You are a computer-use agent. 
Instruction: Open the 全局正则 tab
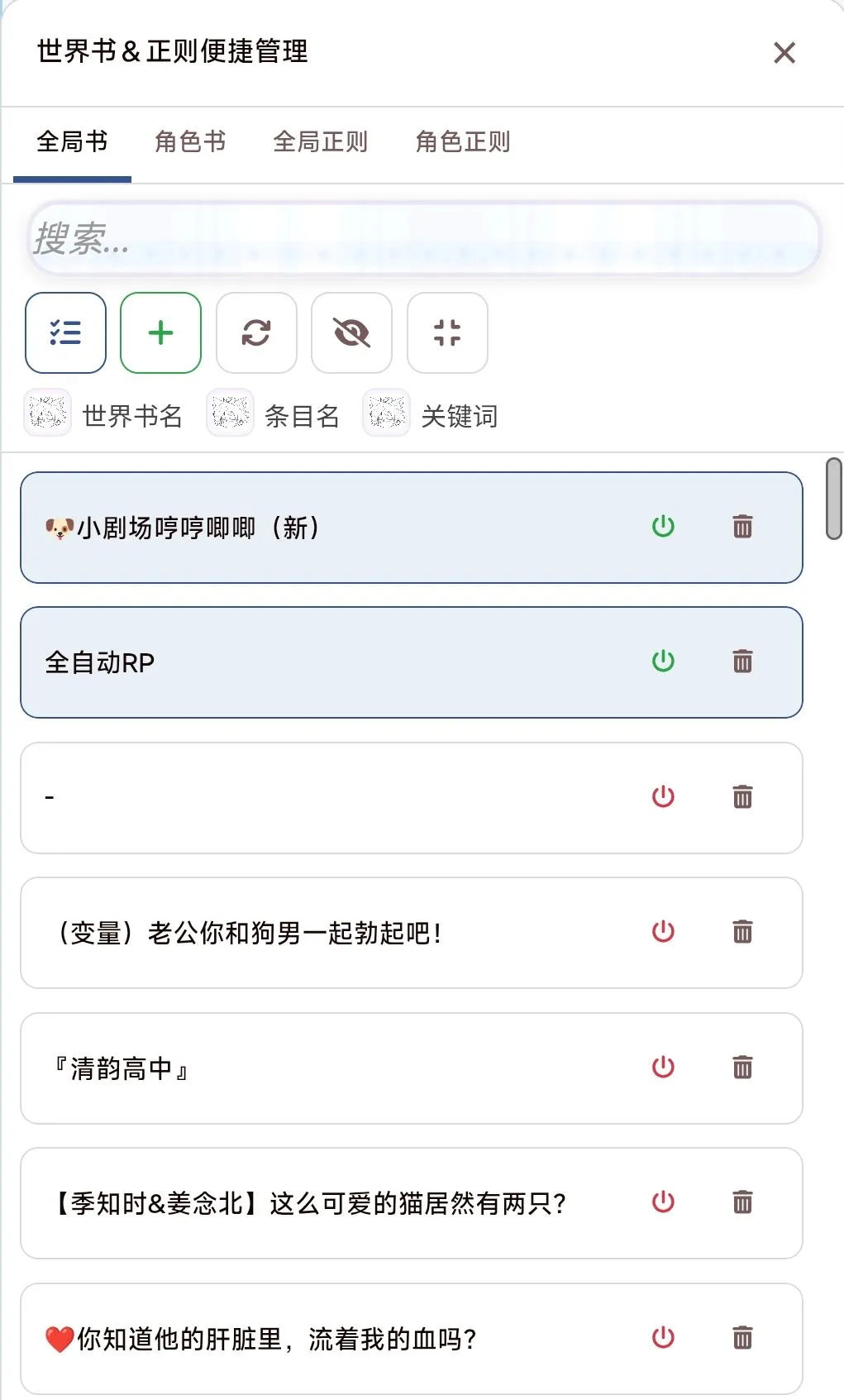320,142
